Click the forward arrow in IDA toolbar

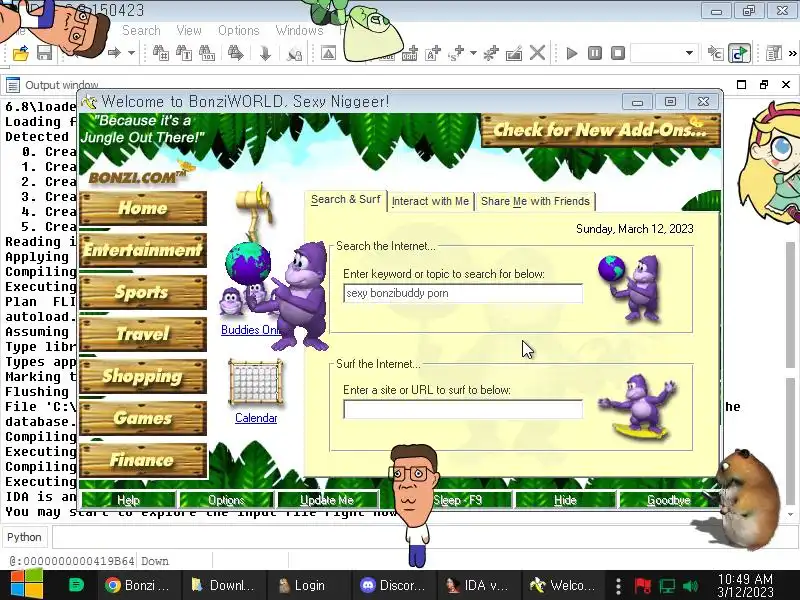click(x=114, y=53)
